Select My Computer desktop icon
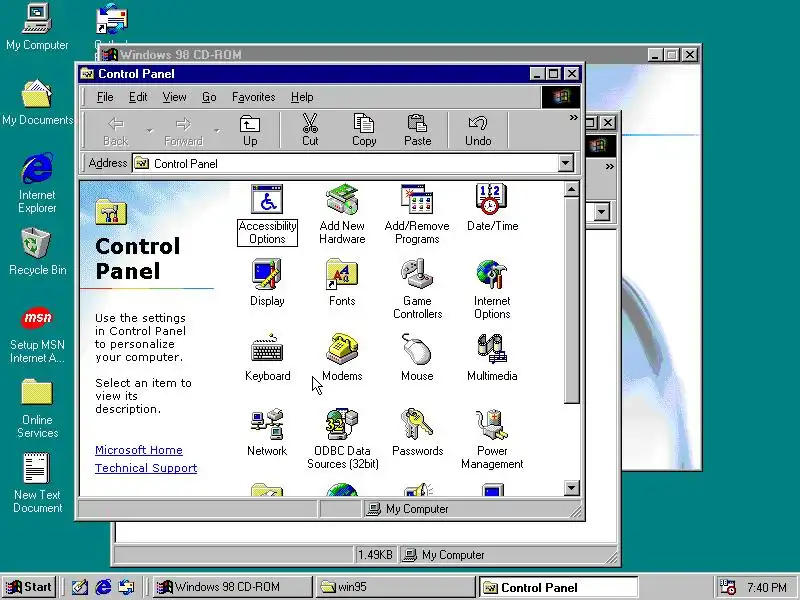Screen dimensions: 800x600 click(x=37, y=28)
